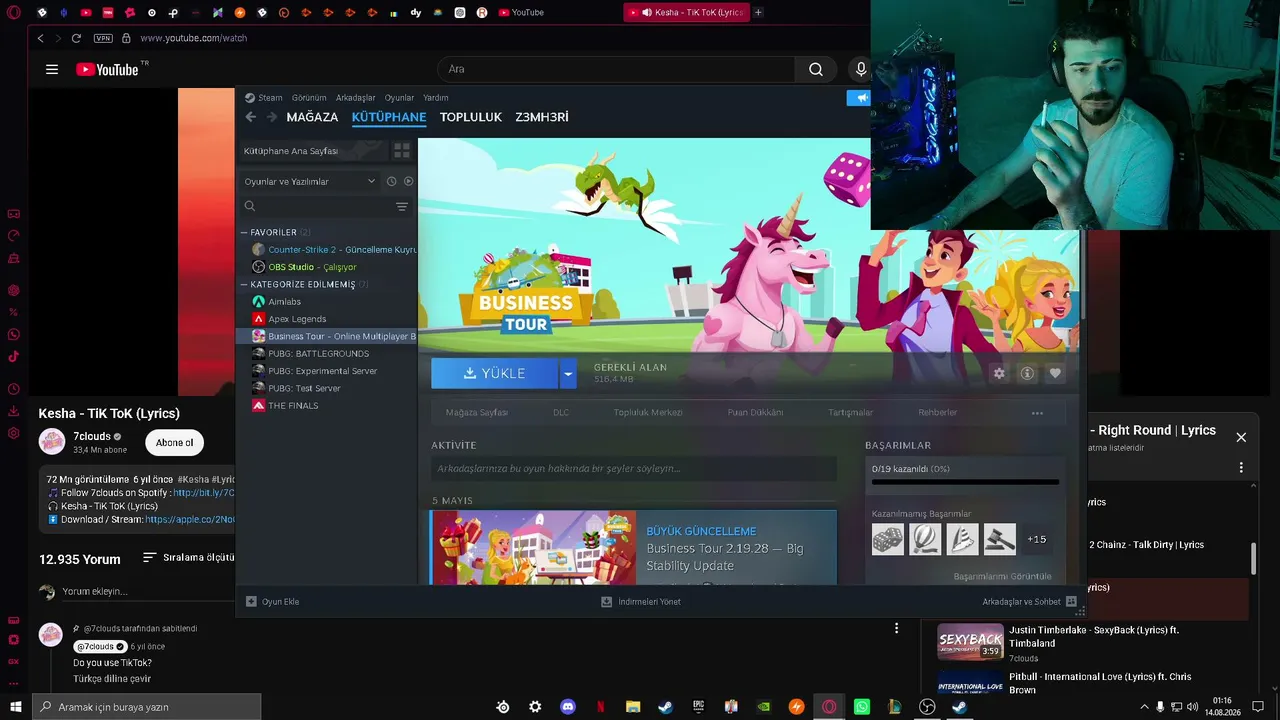Open Netflix from the taskbar
1280x720 pixels.
coord(600,707)
